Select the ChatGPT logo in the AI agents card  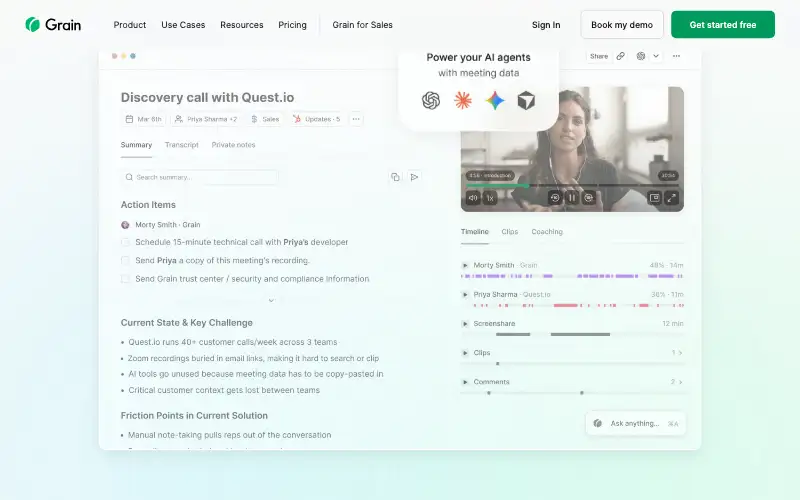click(x=431, y=101)
